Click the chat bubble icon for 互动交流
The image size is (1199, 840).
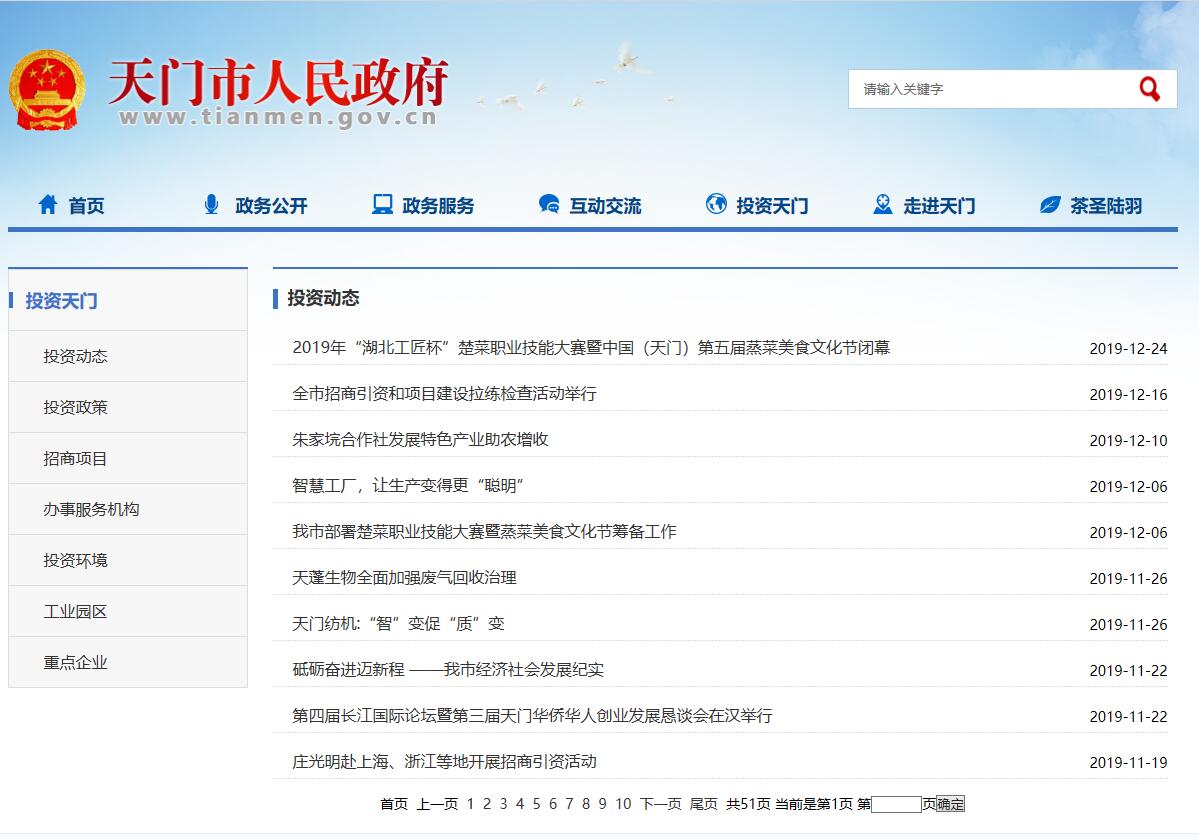(549, 205)
